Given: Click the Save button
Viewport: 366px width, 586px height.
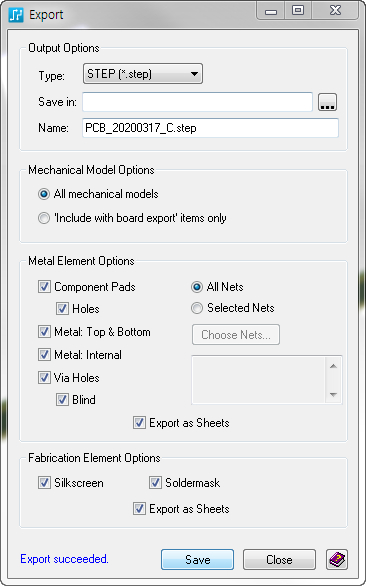Looking at the screenshot, I should pos(197,559).
